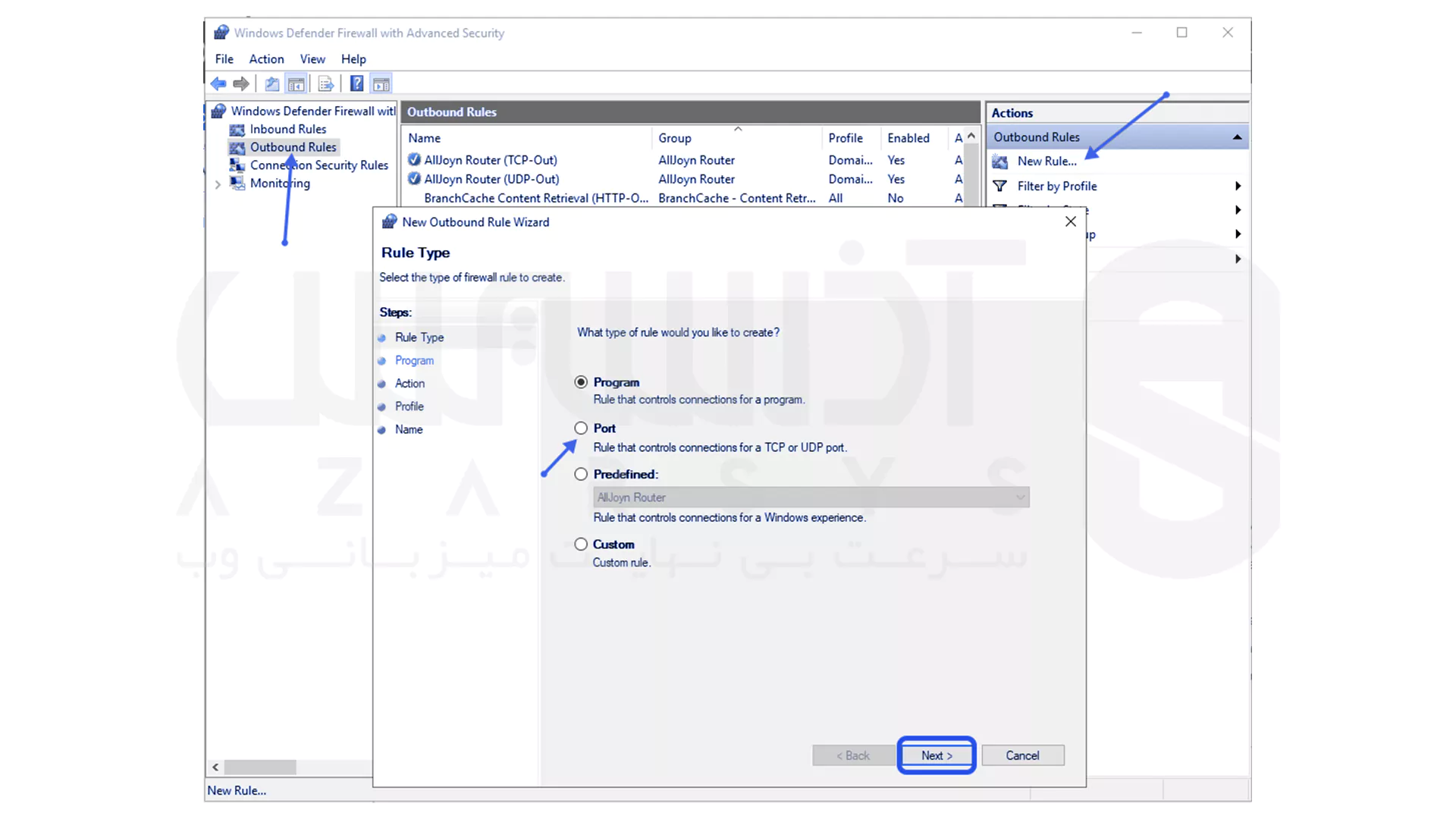
Task: Click the Name step in wizard steps
Action: point(409,429)
